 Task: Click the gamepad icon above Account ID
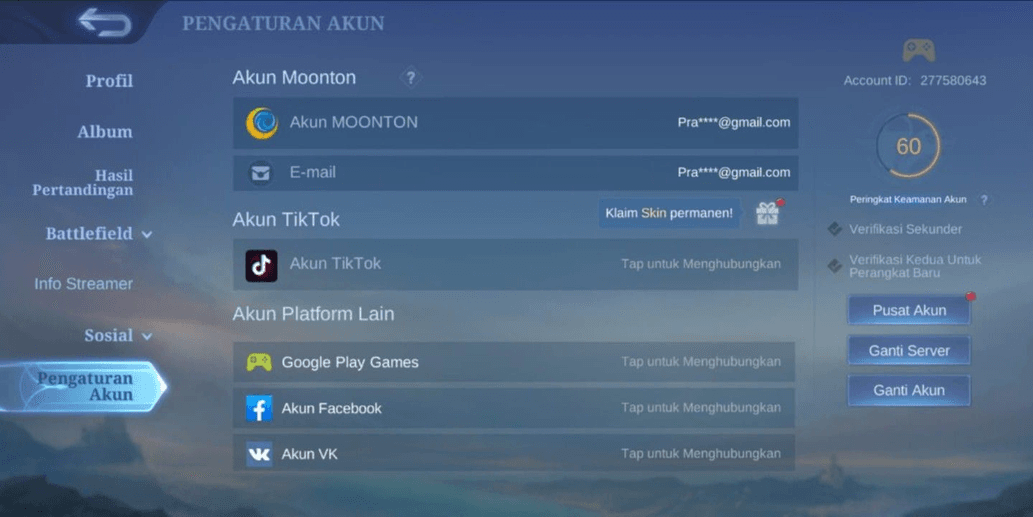pos(918,50)
